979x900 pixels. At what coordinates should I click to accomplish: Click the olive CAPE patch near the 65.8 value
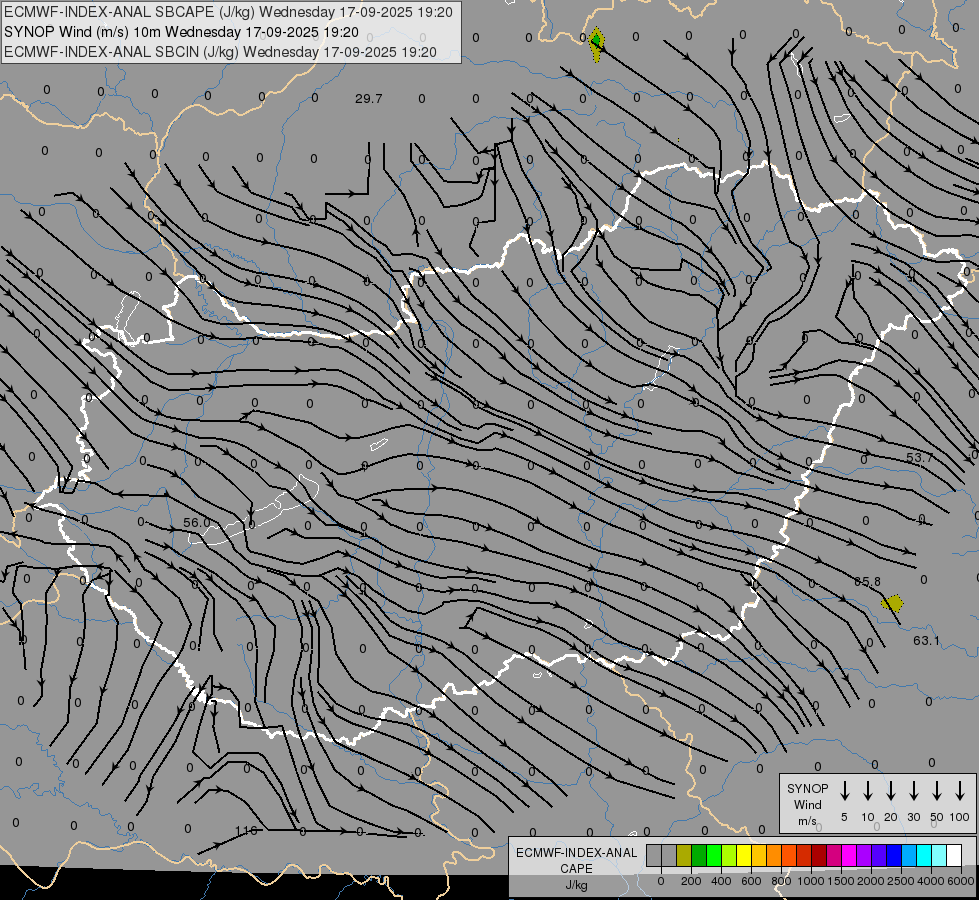[x=892, y=603]
